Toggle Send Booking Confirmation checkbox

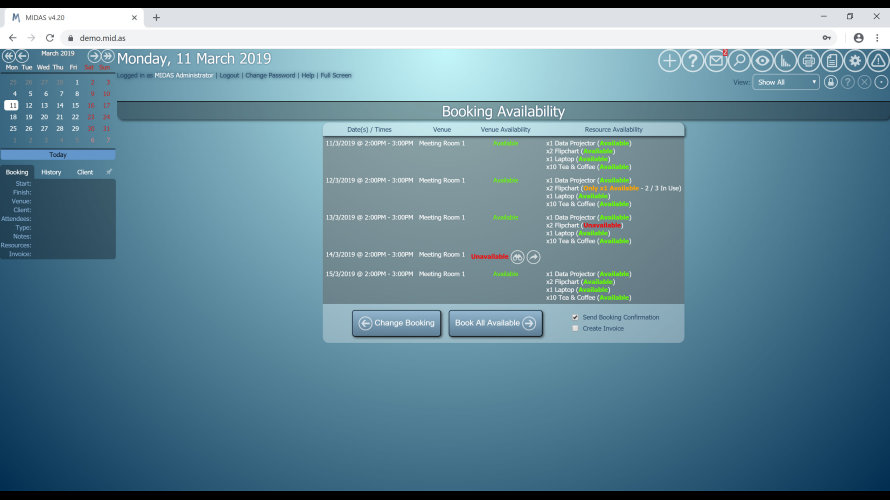coord(575,317)
